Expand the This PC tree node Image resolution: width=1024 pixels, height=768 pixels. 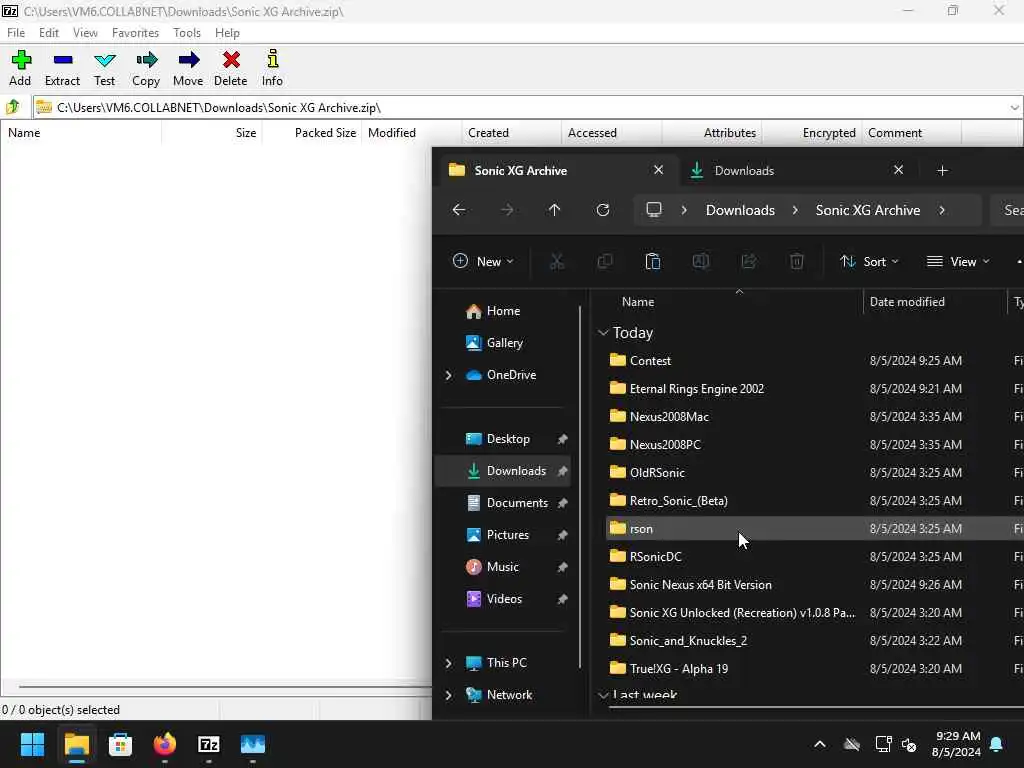tap(448, 663)
